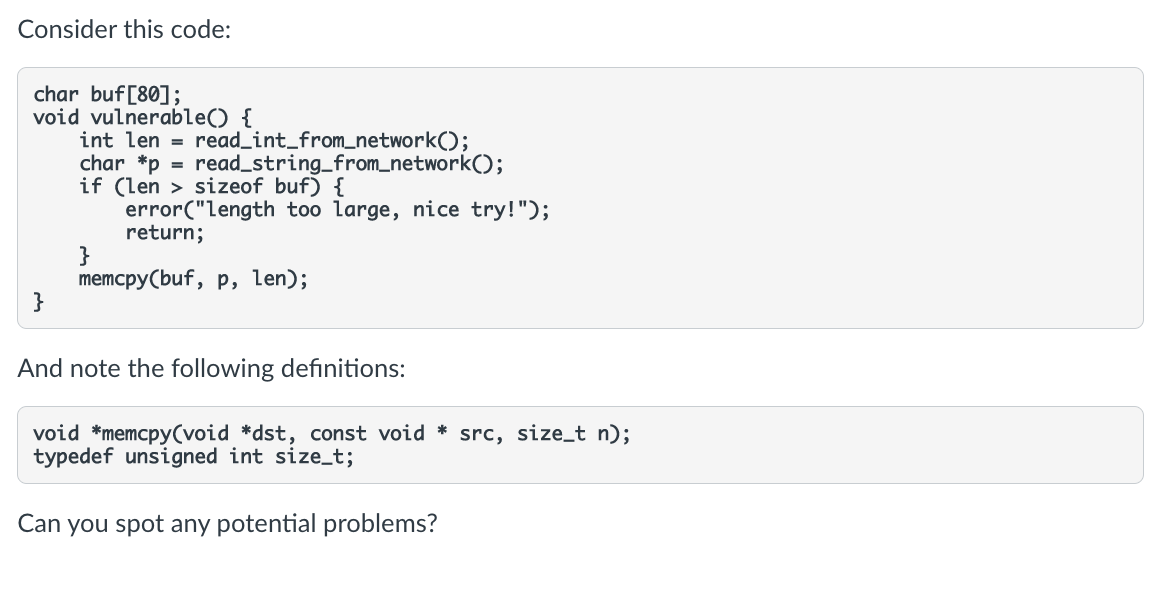Click the error("length too large") line

coord(338,209)
